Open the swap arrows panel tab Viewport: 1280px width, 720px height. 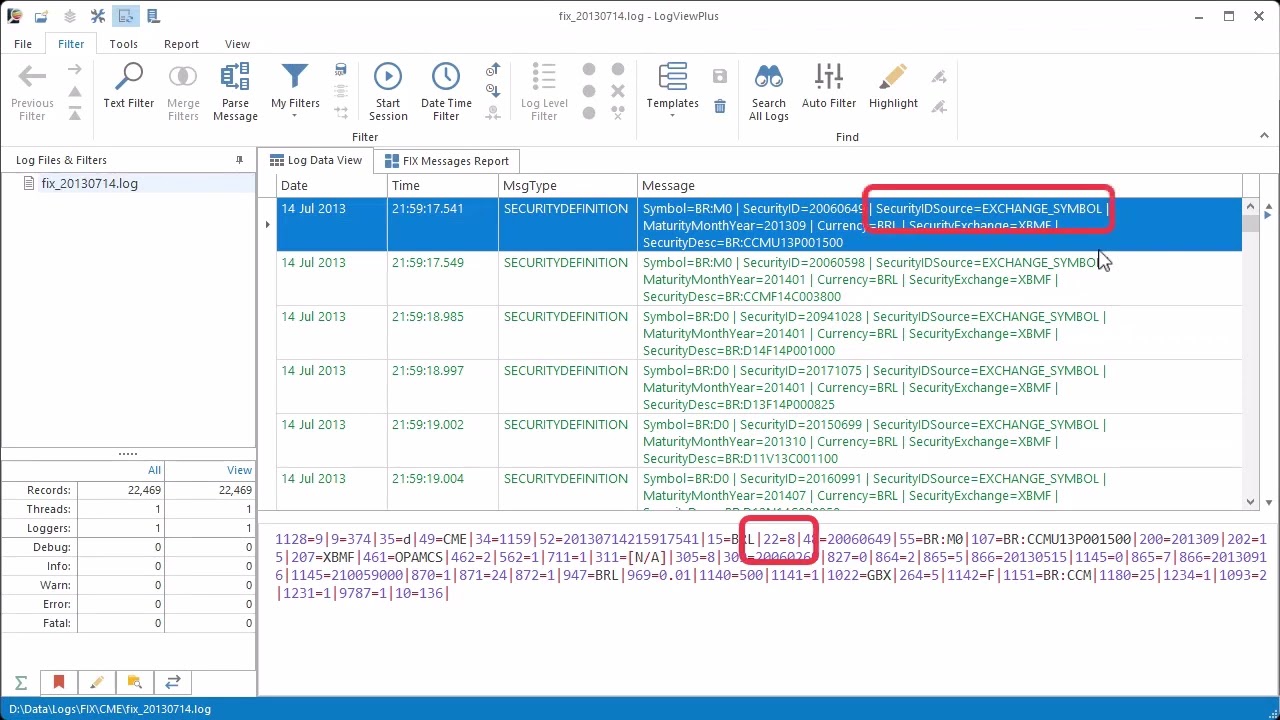coord(173,682)
